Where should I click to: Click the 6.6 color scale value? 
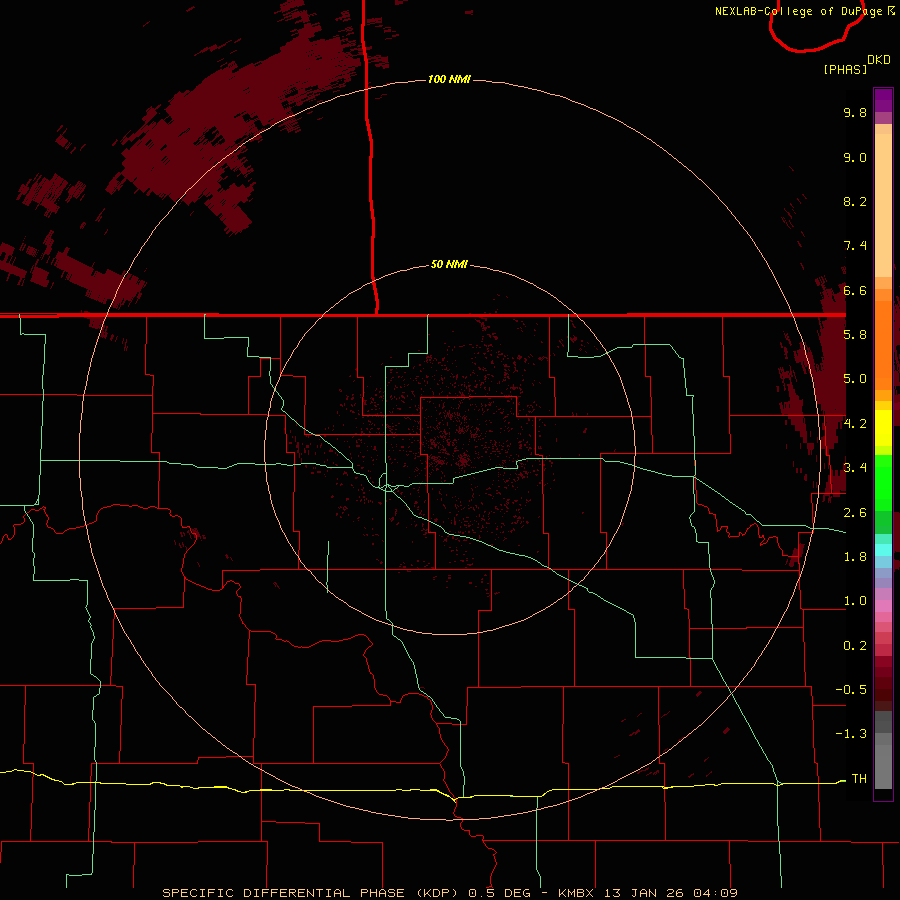(855, 290)
